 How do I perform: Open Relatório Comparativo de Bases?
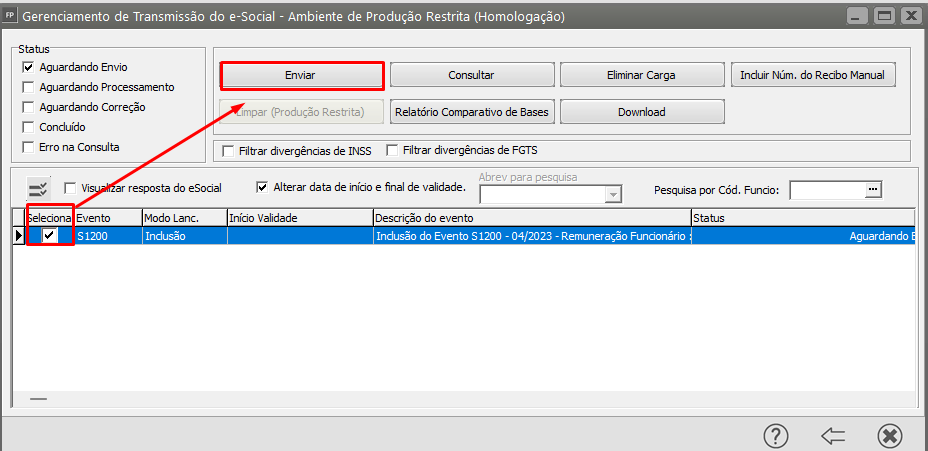(x=471, y=112)
